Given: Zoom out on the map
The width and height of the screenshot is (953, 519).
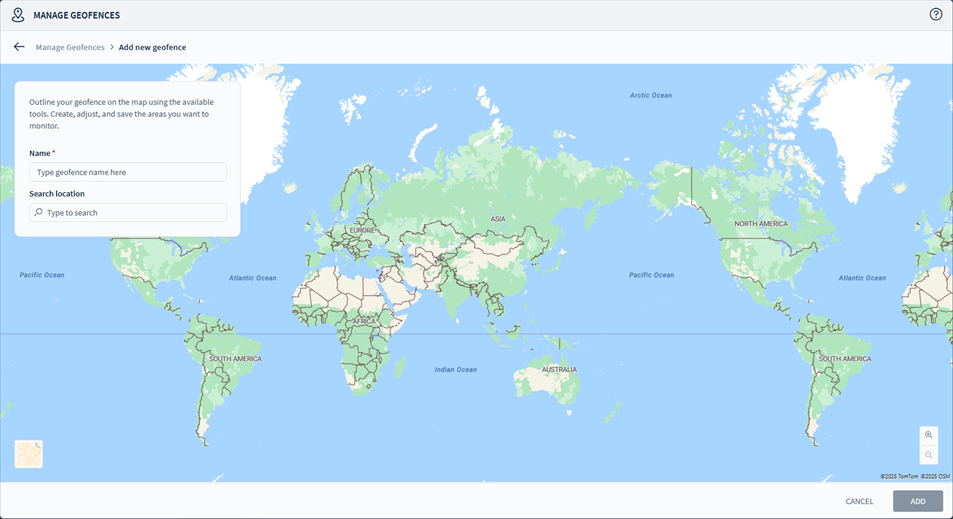Looking at the screenshot, I should [x=929, y=455].
